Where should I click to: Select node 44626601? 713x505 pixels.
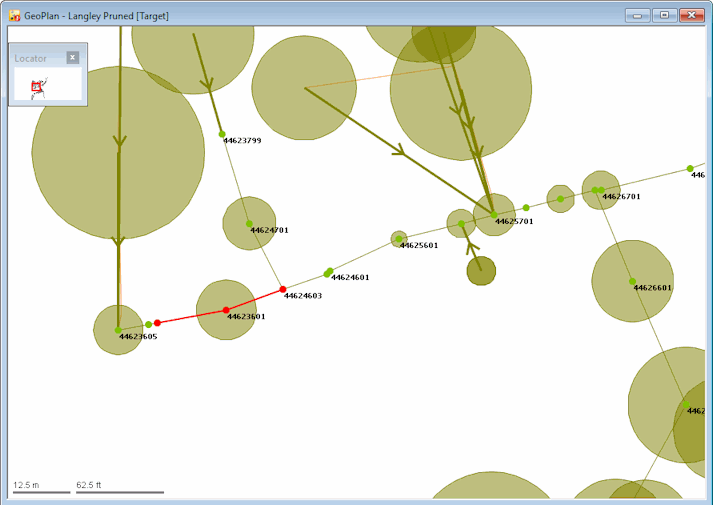click(x=633, y=281)
